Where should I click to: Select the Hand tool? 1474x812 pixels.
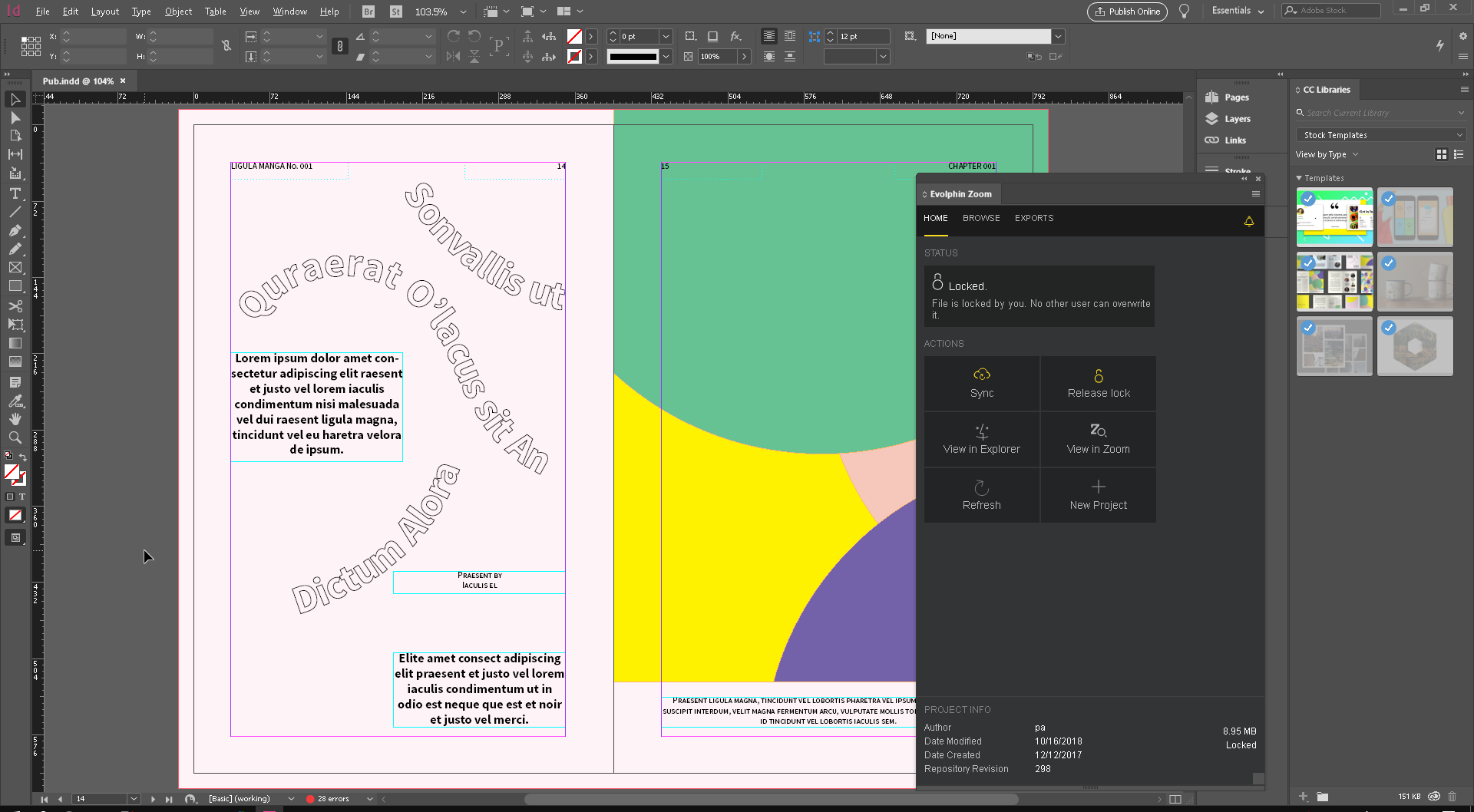[15, 419]
